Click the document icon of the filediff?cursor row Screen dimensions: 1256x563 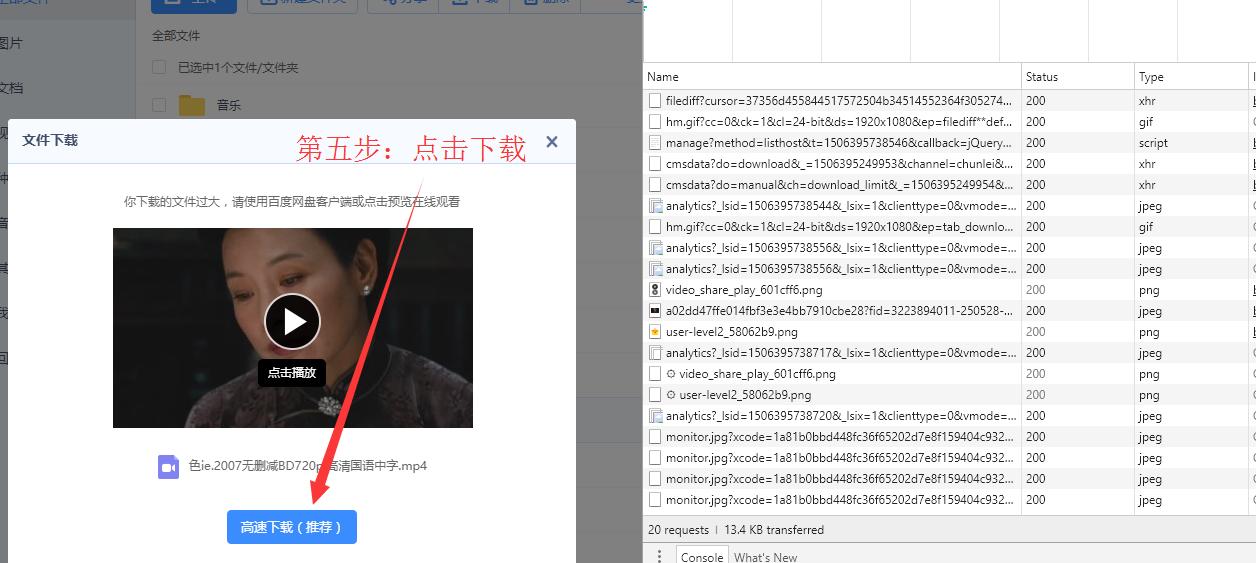click(655, 101)
